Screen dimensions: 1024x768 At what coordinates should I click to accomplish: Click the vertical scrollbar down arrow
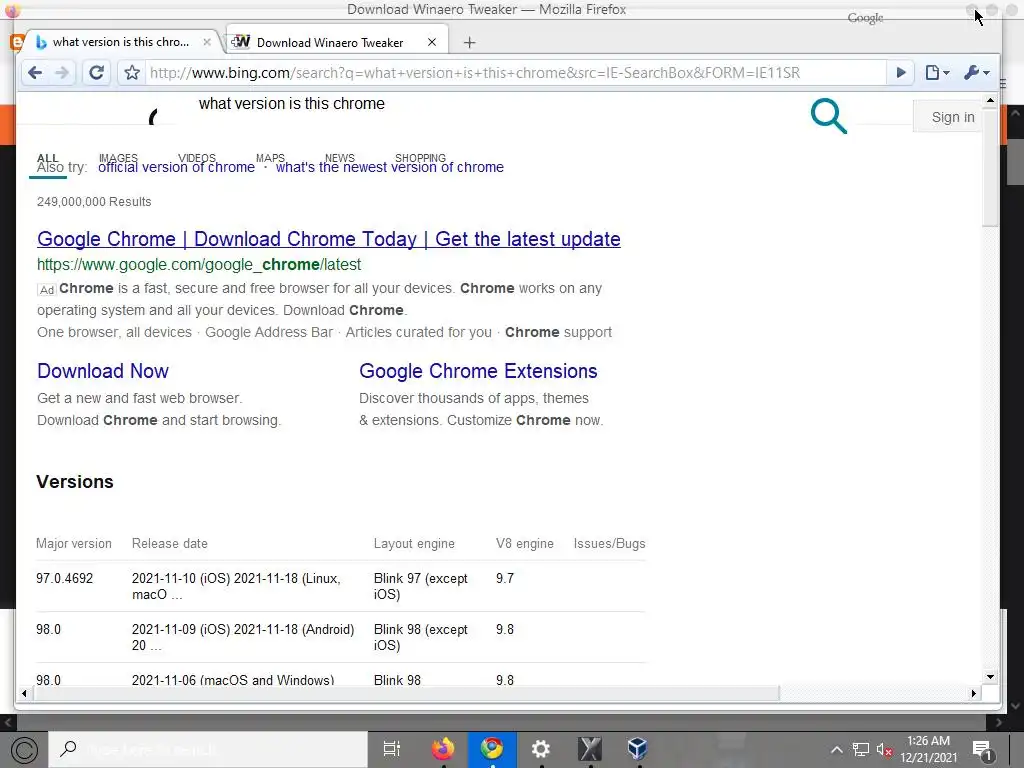point(990,677)
